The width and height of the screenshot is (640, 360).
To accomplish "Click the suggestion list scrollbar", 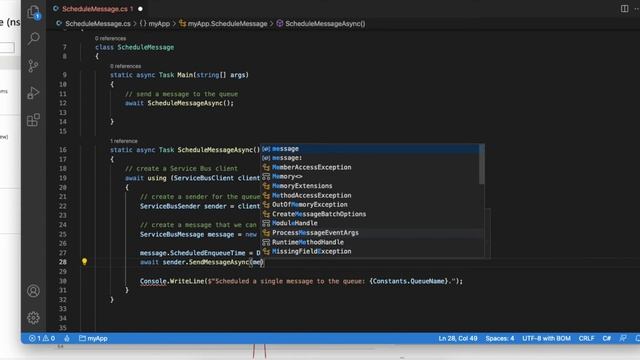I will pos(482,164).
